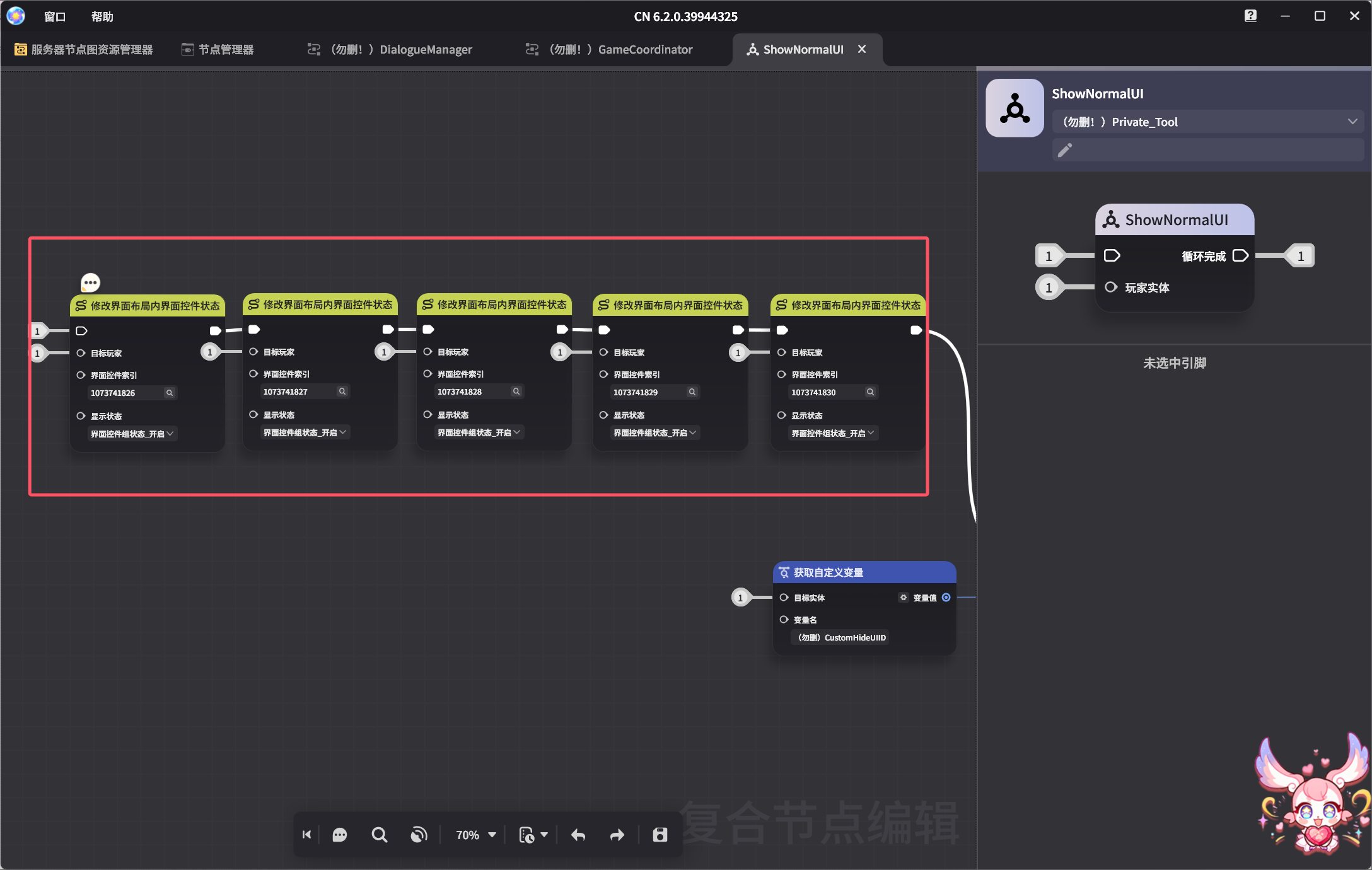Click the undo arrow in bottom toolbar
This screenshot has width=1372, height=870.
coord(578,835)
